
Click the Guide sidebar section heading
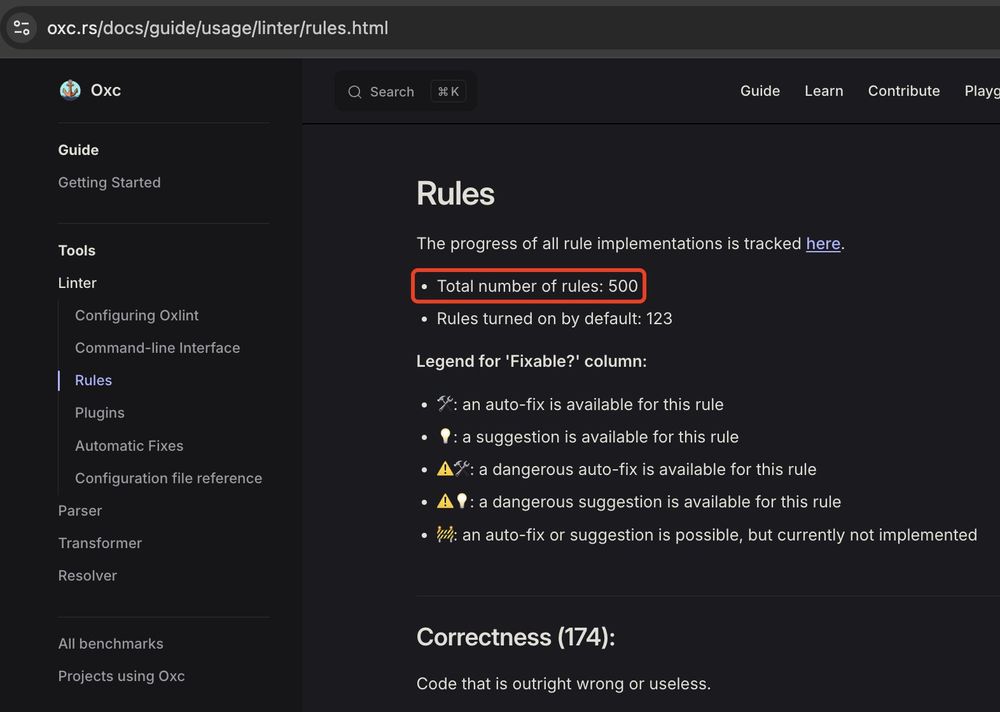(78, 150)
